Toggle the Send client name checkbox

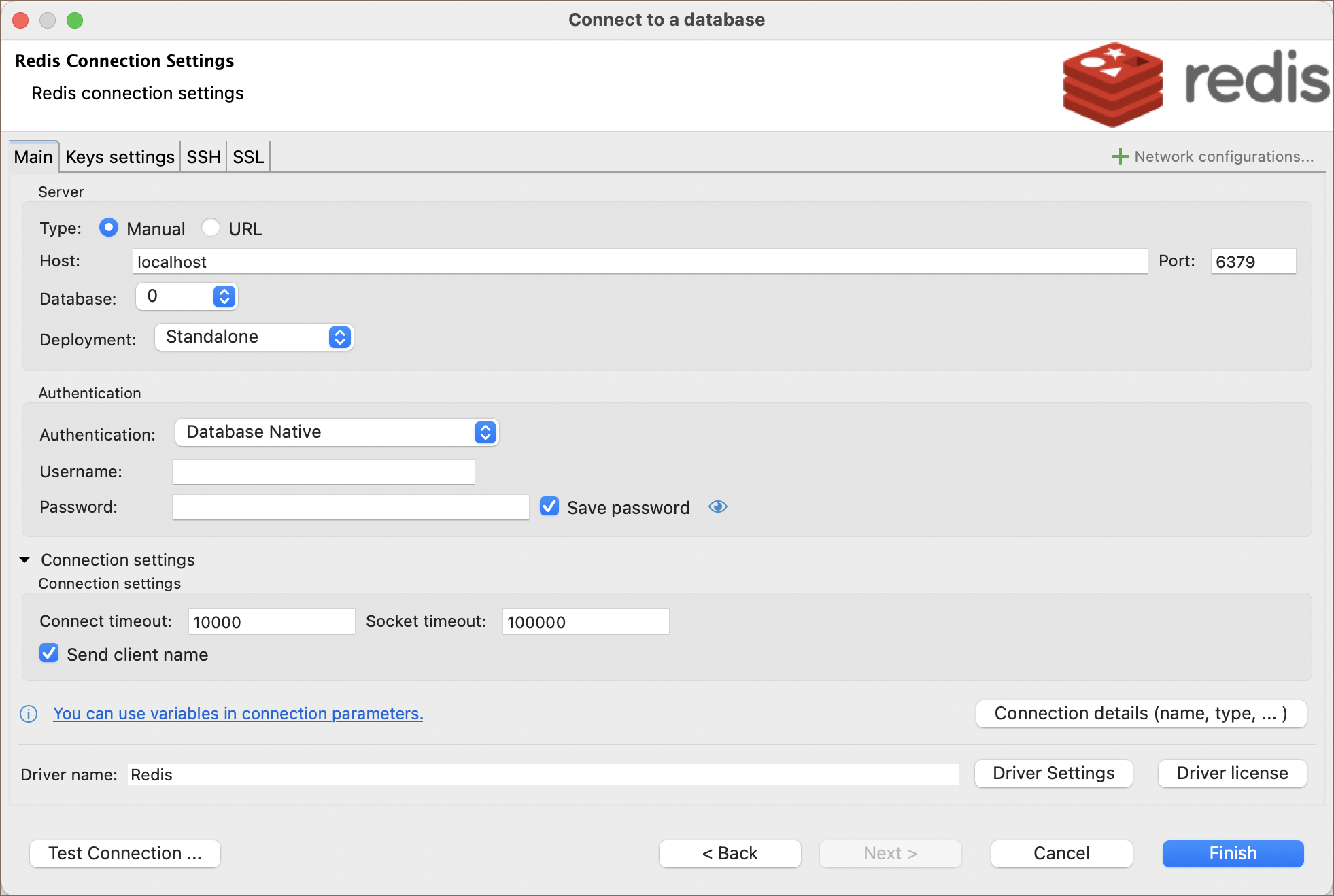point(49,653)
